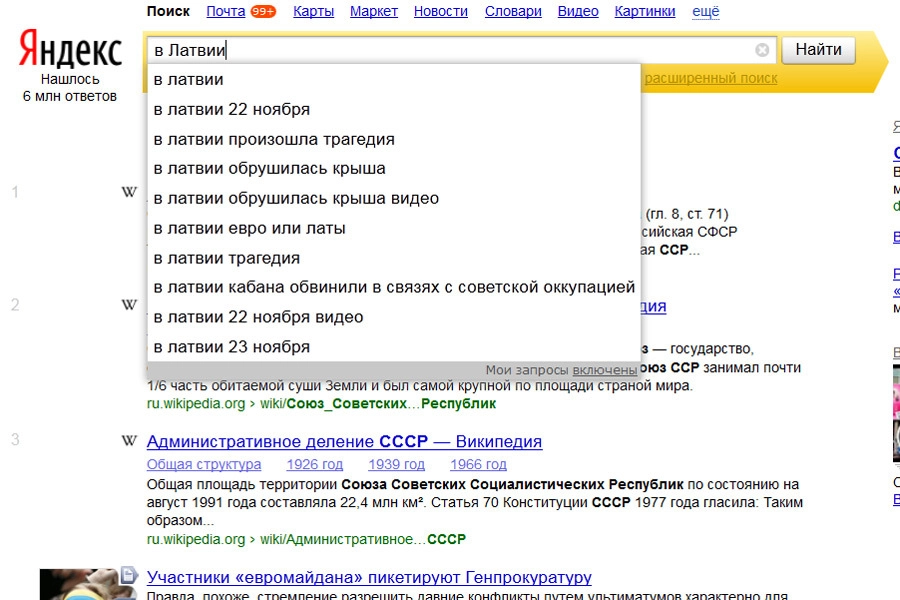Viewport: 900px width, 600px height.
Task: Clear the search field with the X icon
Action: (762, 50)
